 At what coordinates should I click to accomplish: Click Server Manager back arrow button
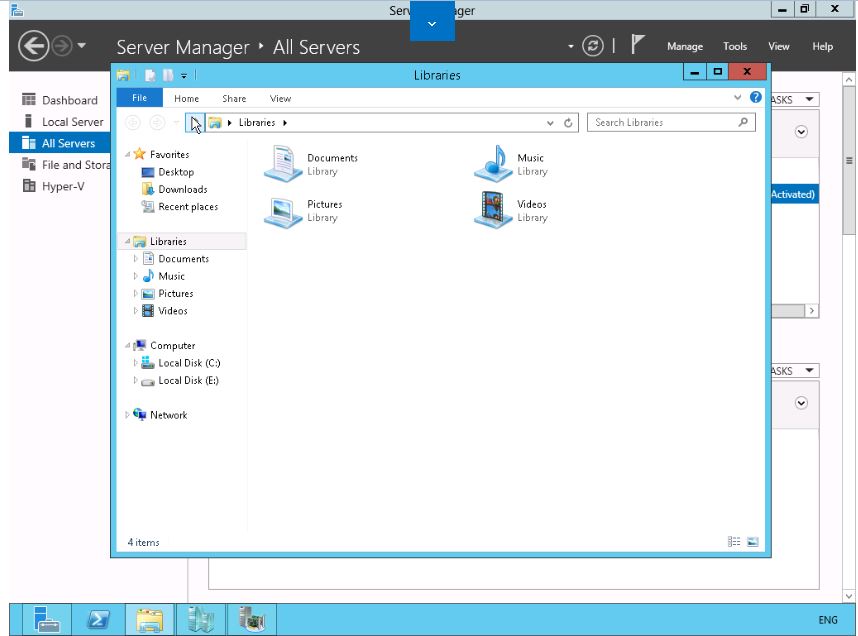point(33,46)
